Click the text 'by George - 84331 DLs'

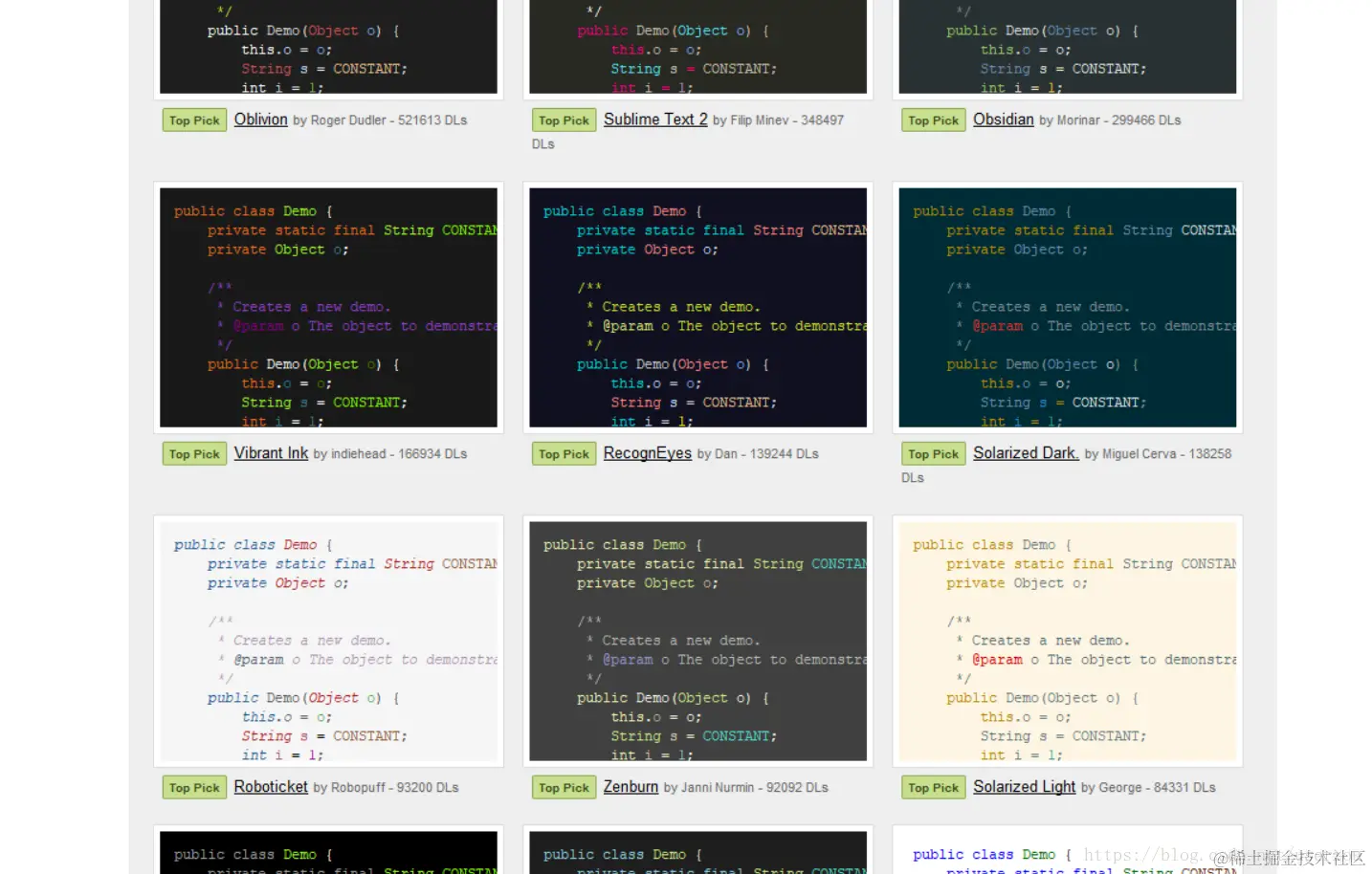click(x=1148, y=788)
